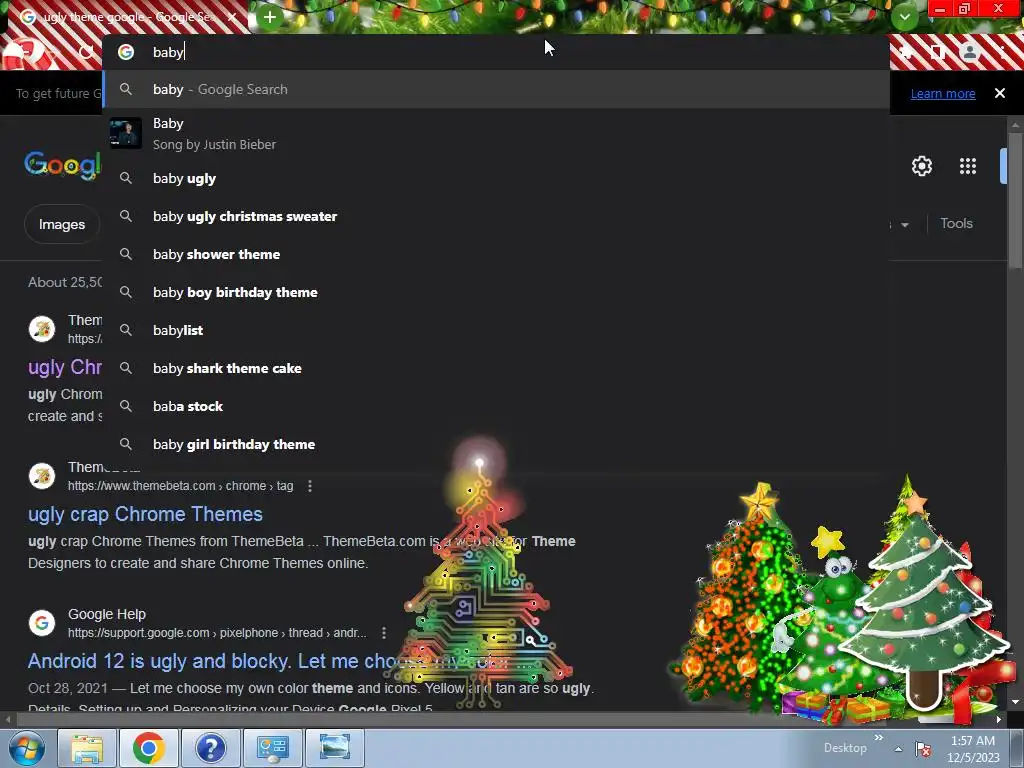Open options dots next to themebeta.com URL

pyautogui.click(x=310, y=486)
